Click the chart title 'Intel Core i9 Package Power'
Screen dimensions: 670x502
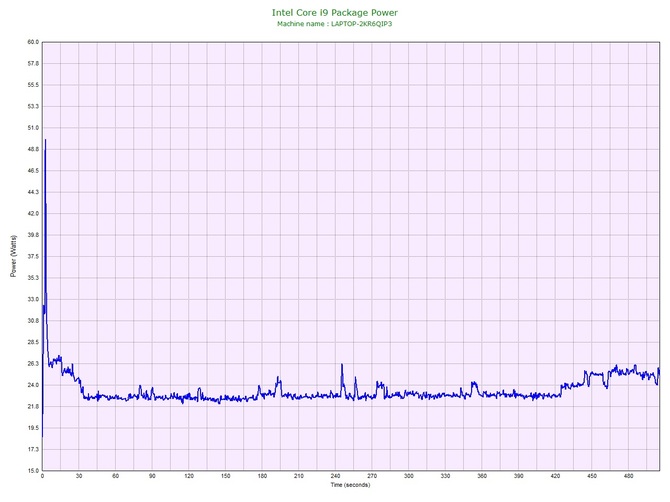tap(335, 13)
